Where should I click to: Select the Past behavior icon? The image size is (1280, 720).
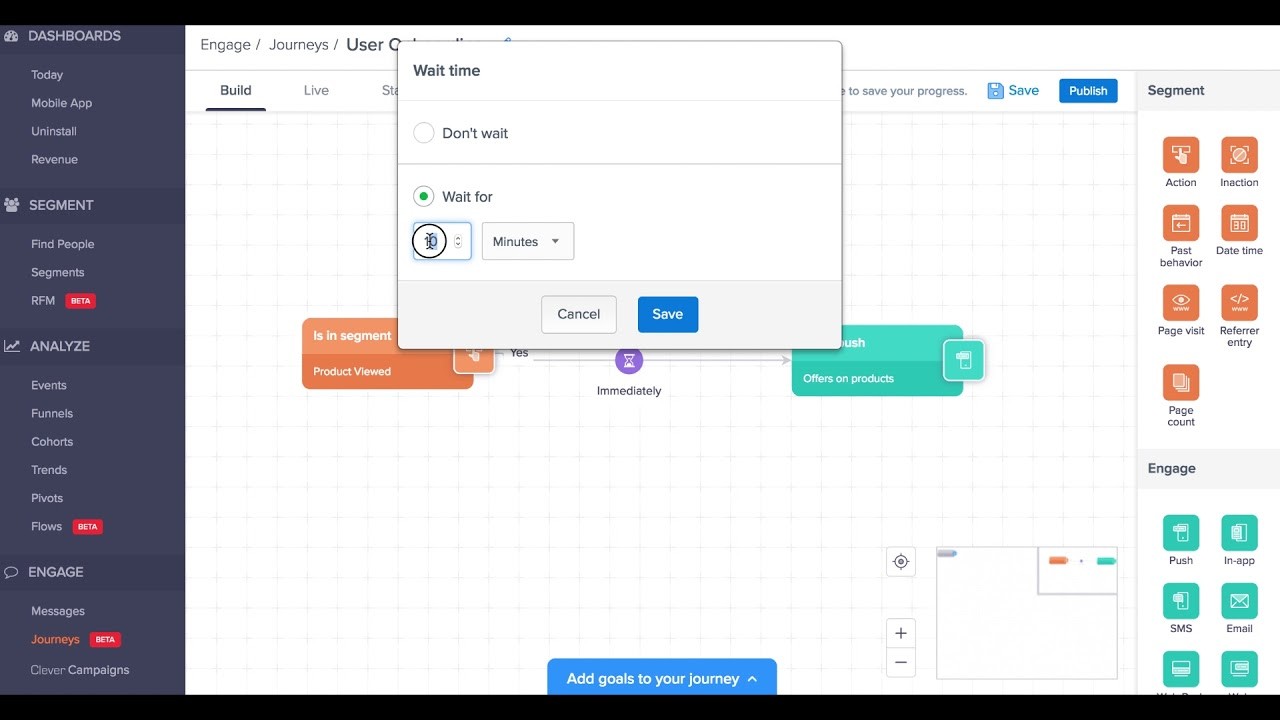(x=1180, y=225)
